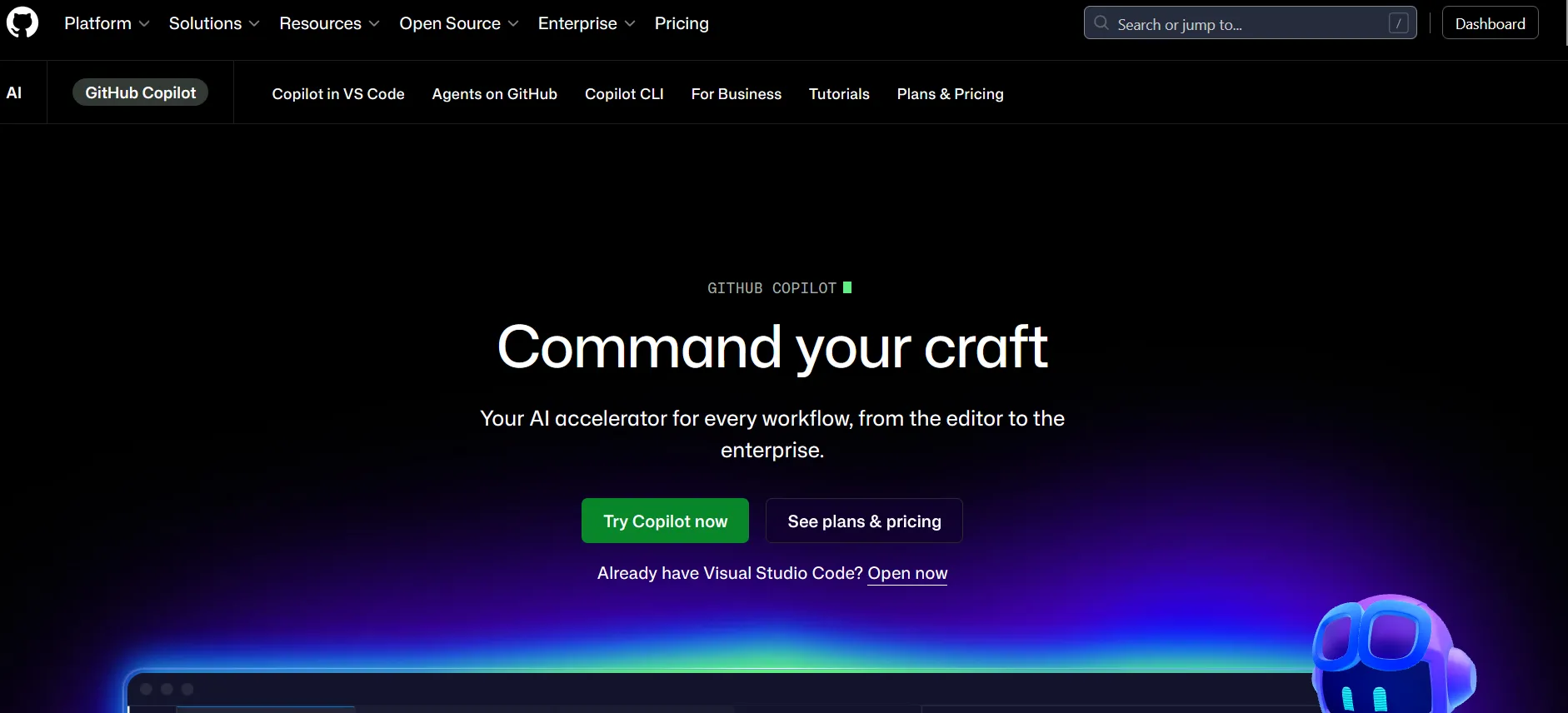Click the slash shortcut key icon
The height and width of the screenshot is (713, 1568).
[x=1399, y=23]
